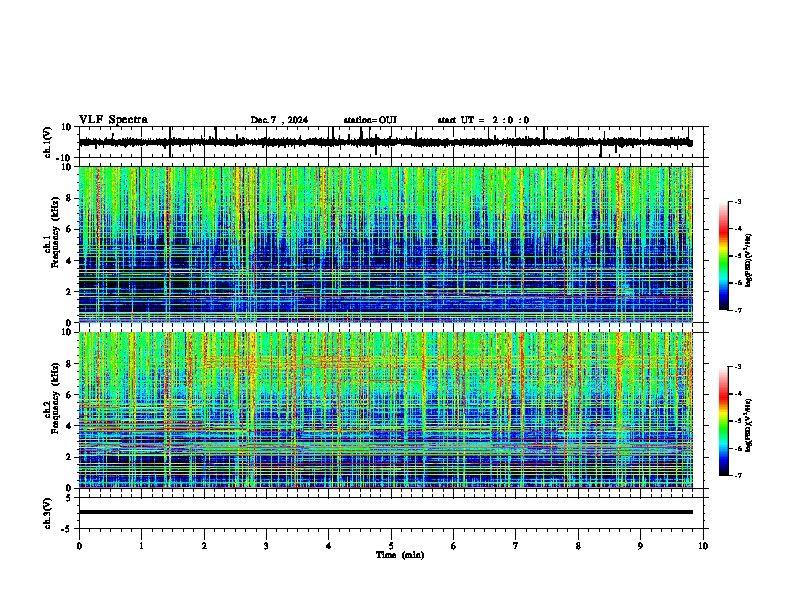Click the "10" tick on the time axis
This screenshot has height=612, width=792.
(x=703, y=546)
